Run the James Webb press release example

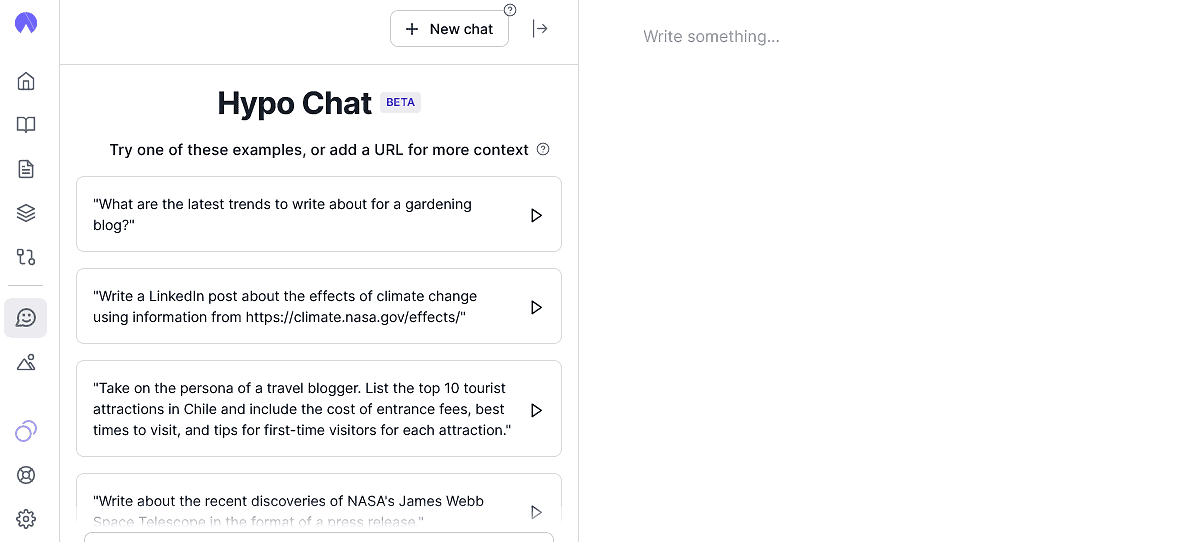(x=536, y=511)
